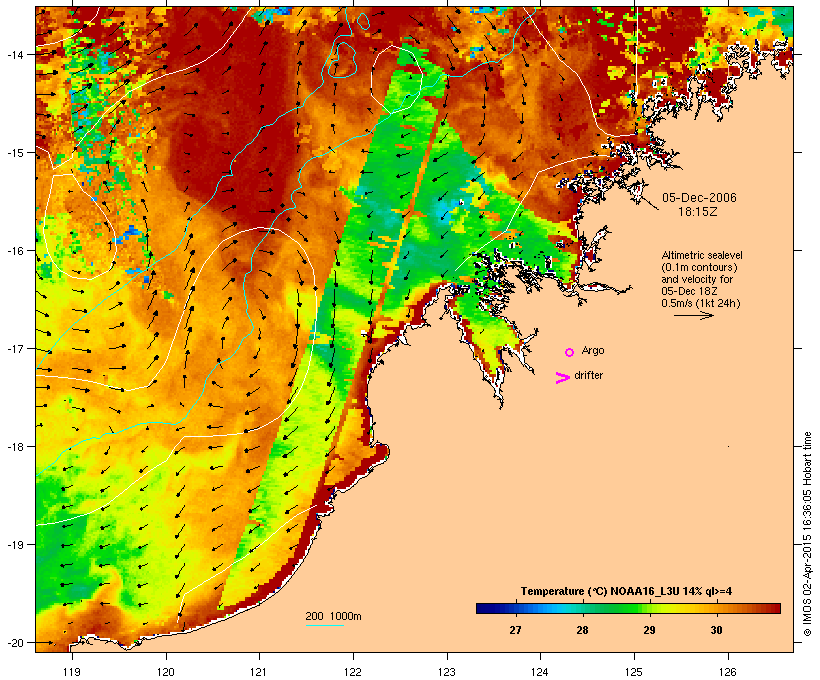Click the 'Argo' legend label

point(593,350)
